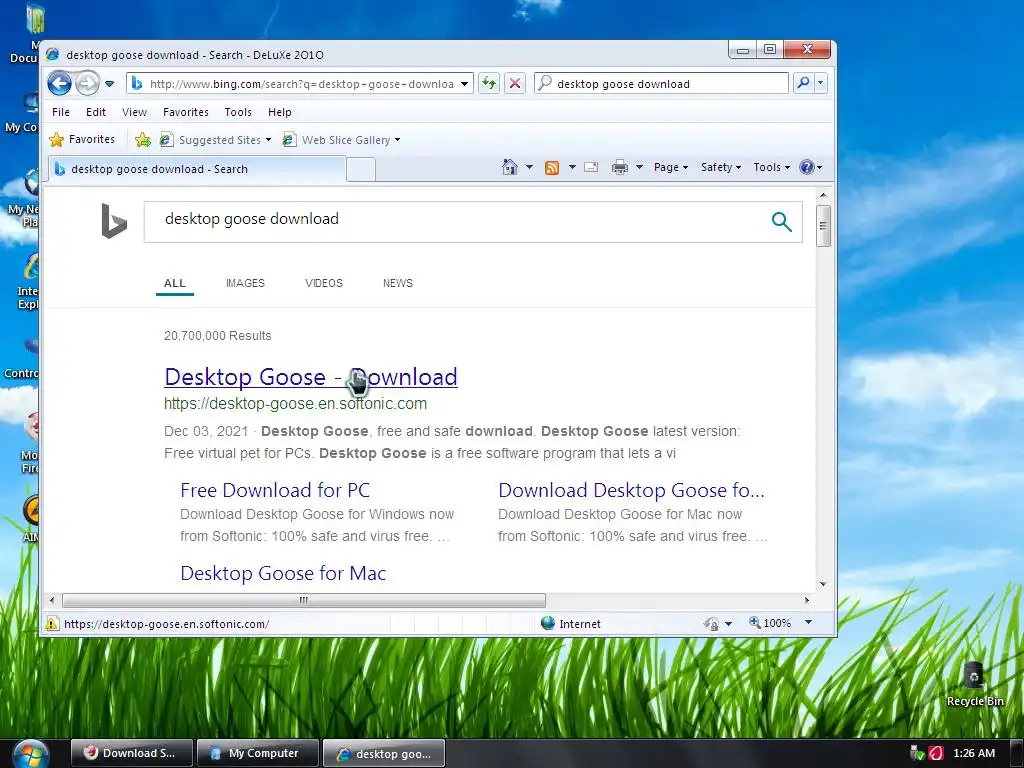
Task: Open the search provider dropdown arrow
Action: [x=821, y=83]
